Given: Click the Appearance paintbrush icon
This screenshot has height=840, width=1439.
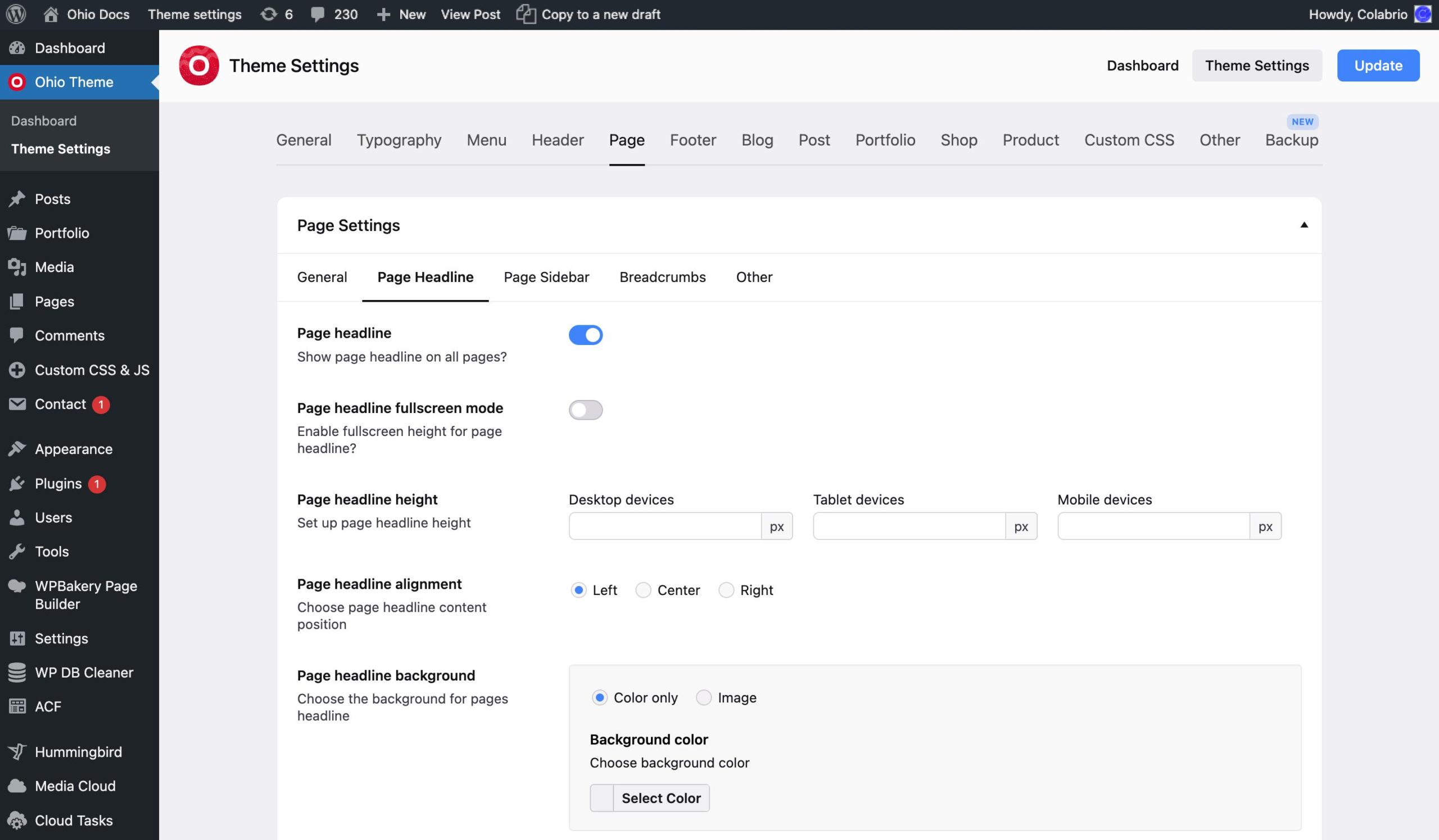Looking at the screenshot, I should pos(17,449).
